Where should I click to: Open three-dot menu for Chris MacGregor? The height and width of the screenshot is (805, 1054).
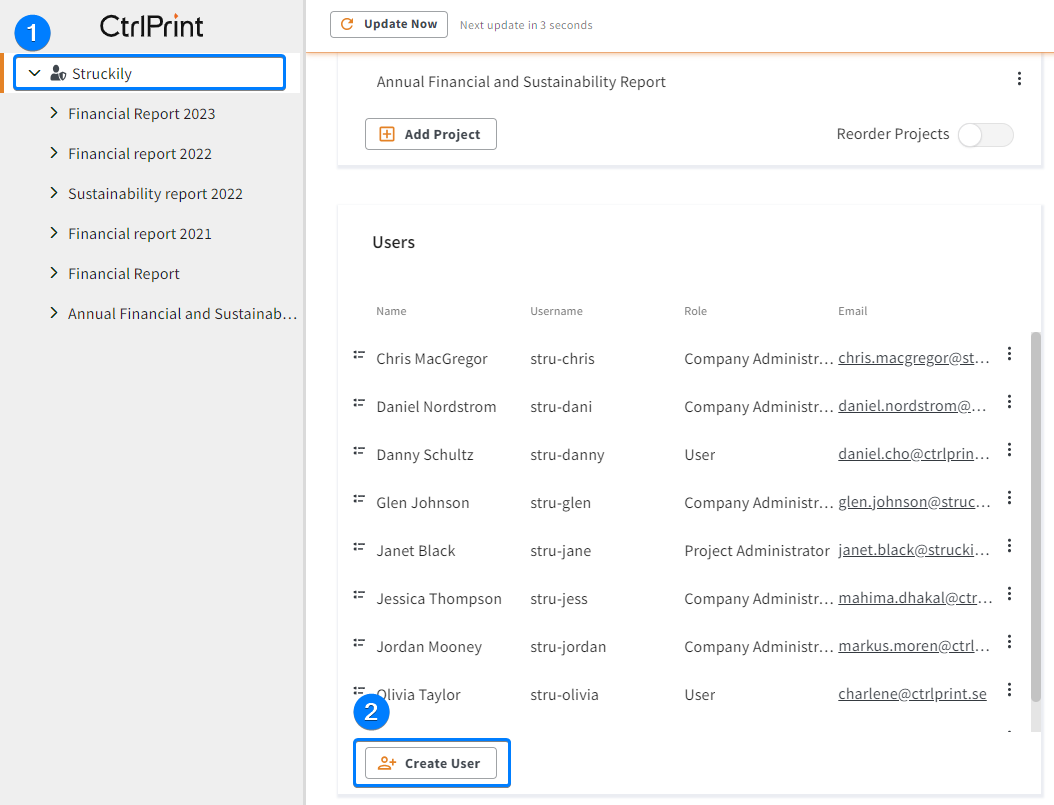tap(1009, 354)
